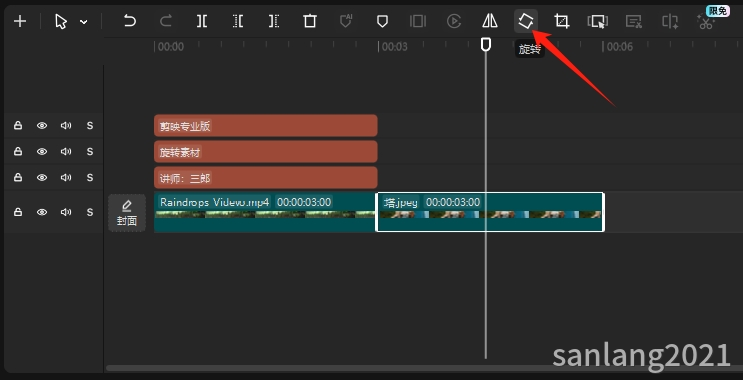Click the playhead handle on the ruler
Screen dimensions: 743x380
tap(485, 45)
